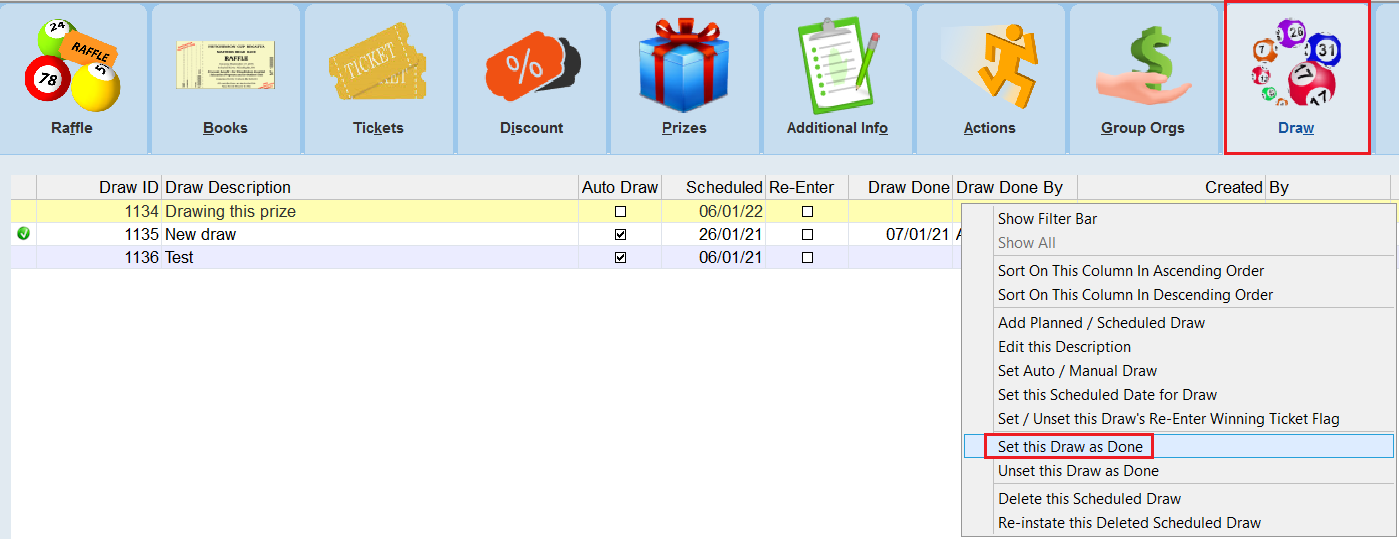Viewport: 1399px width, 539px height.
Task: Select the 'New draw' description cell
Action: pyautogui.click(x=370, y=234)
